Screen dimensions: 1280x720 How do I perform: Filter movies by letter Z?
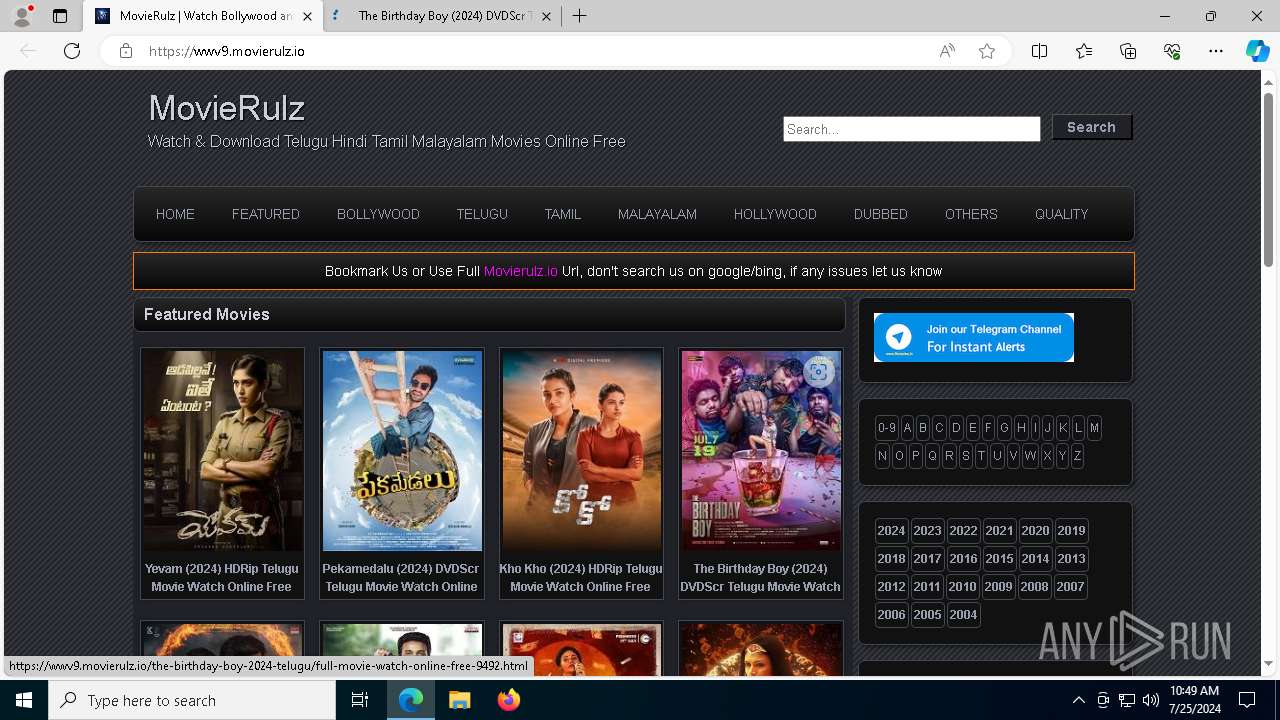click(1077, 456)
